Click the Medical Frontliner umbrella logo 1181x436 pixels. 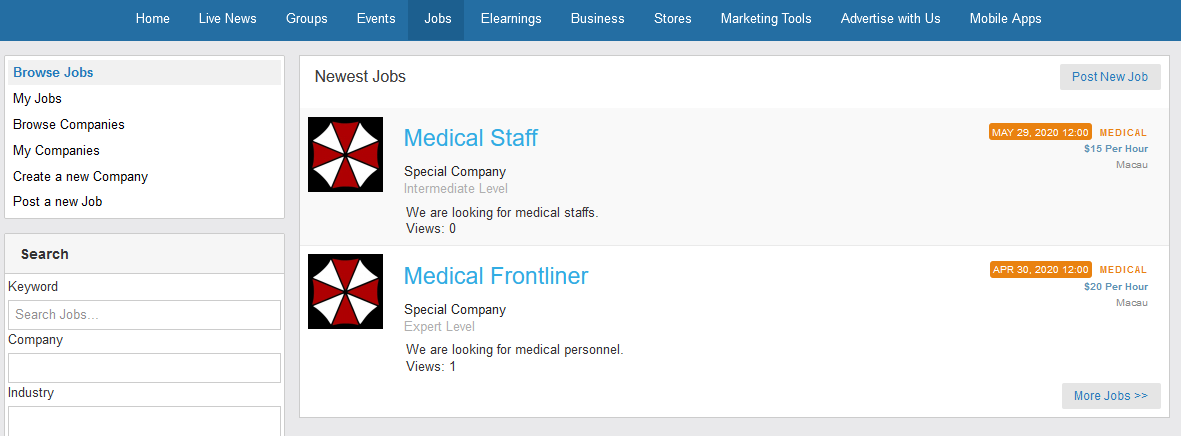(x=345, y=292)
